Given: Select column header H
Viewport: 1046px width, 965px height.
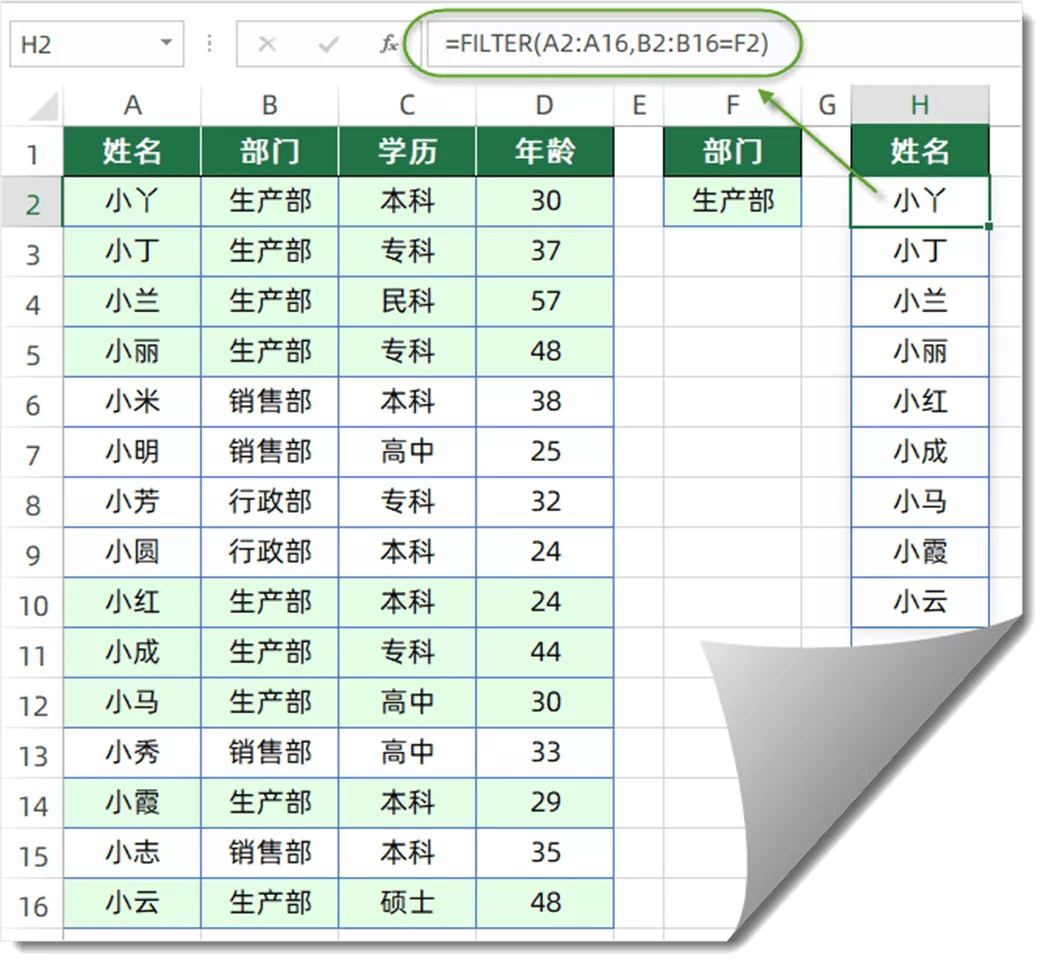Looking at the screenshot, I should tap(920, 105).
